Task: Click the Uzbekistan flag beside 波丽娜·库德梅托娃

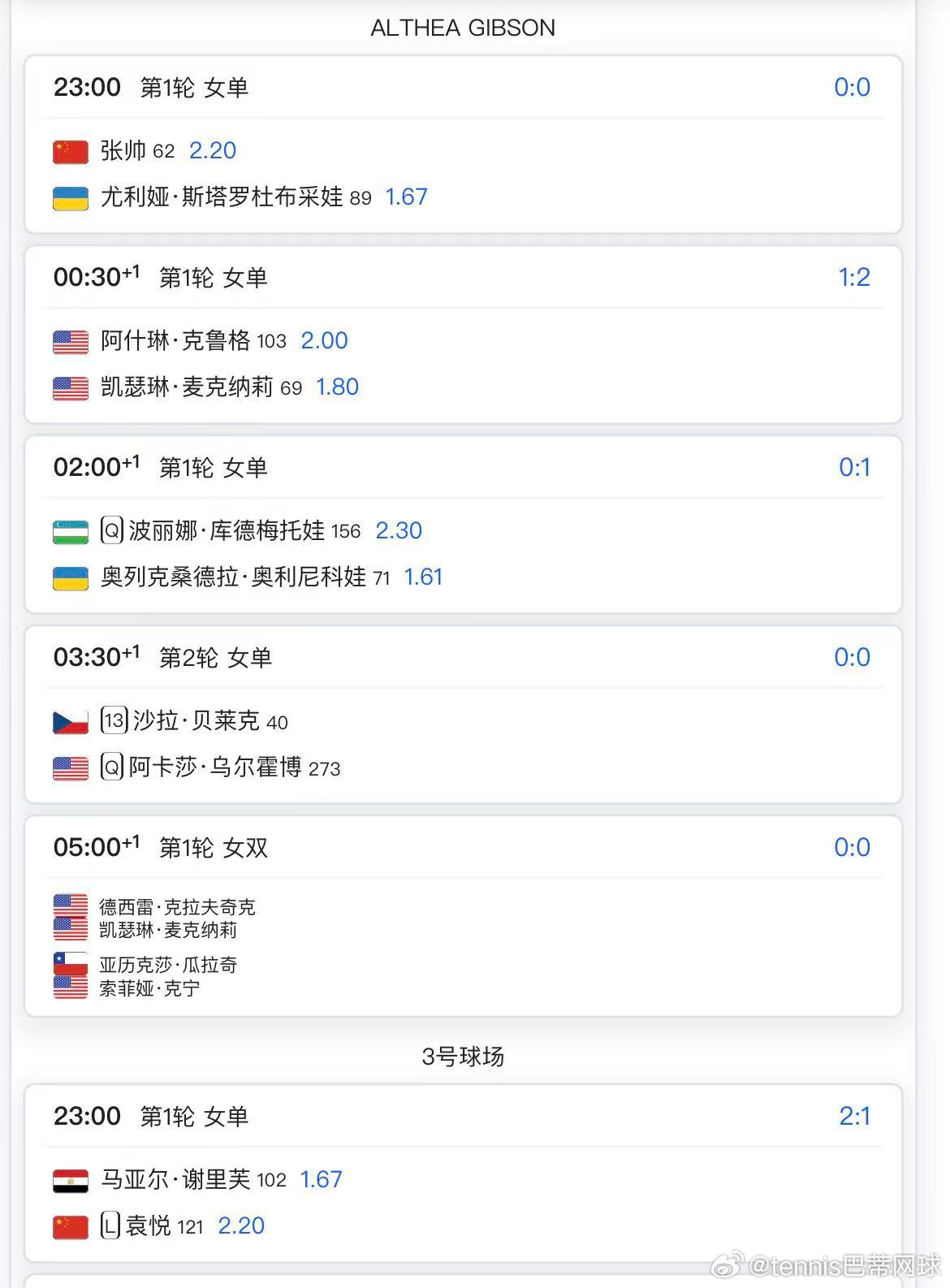Action: click(71, 531)
